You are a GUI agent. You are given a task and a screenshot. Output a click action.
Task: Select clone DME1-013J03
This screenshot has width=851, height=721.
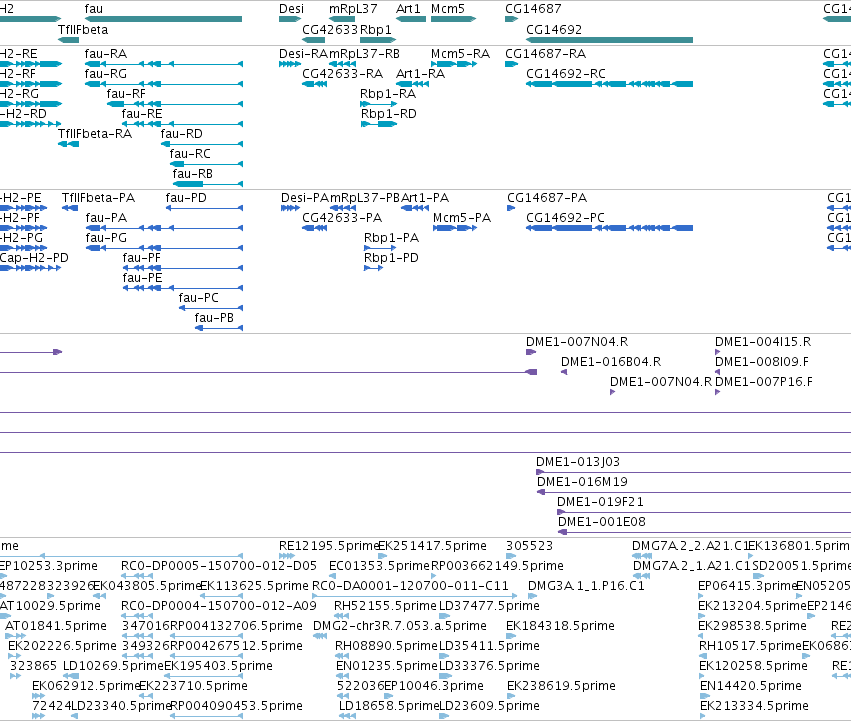[x=577, y=461]
